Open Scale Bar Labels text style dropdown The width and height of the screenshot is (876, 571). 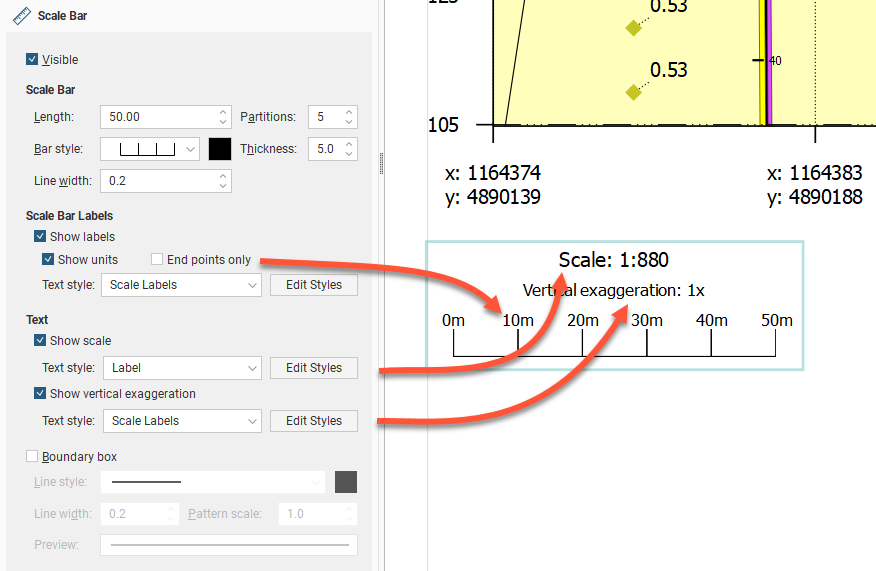pyautogui.click(x=181, y=285)
